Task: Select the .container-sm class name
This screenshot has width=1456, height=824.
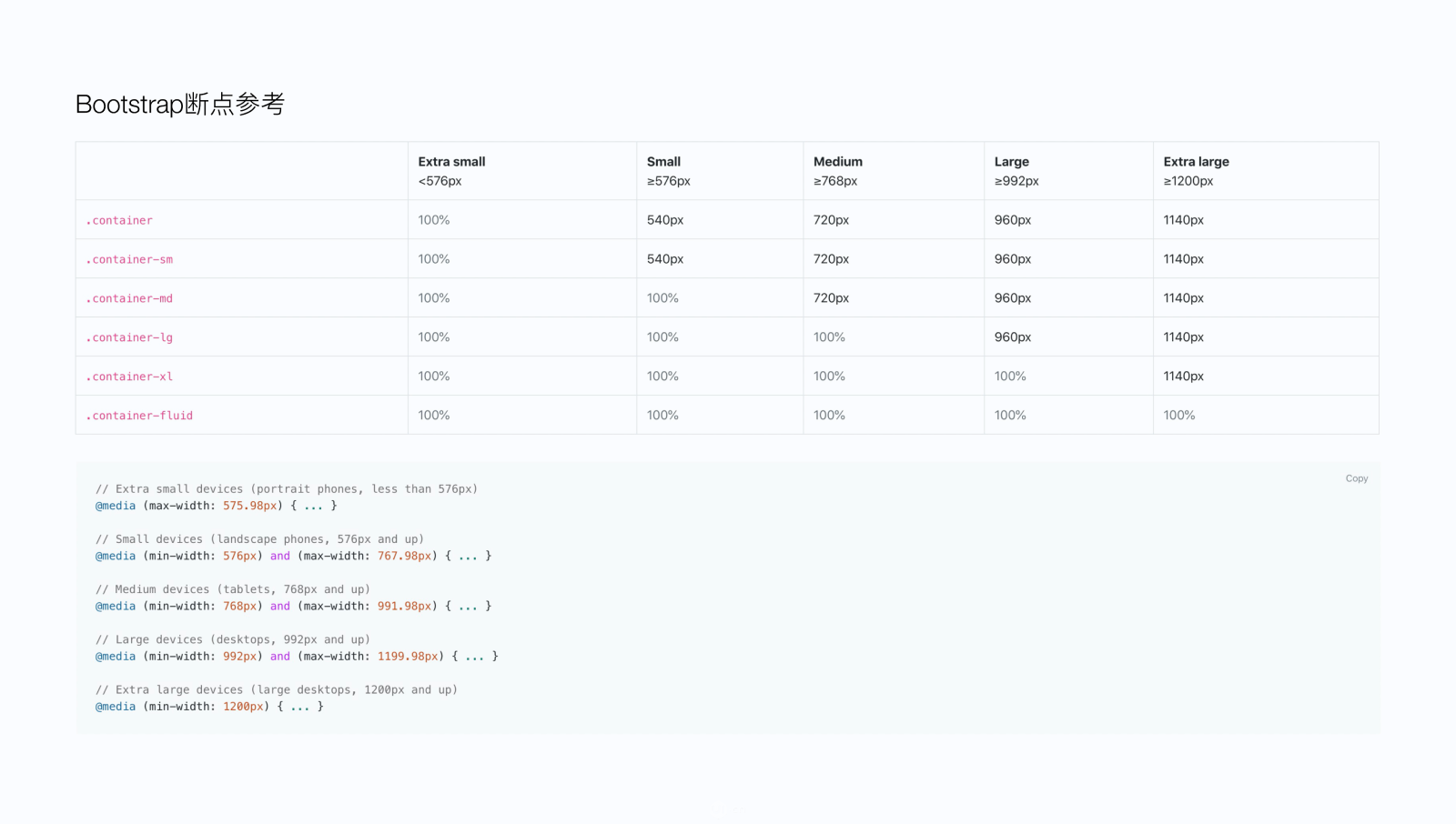Action: point(129,259)
